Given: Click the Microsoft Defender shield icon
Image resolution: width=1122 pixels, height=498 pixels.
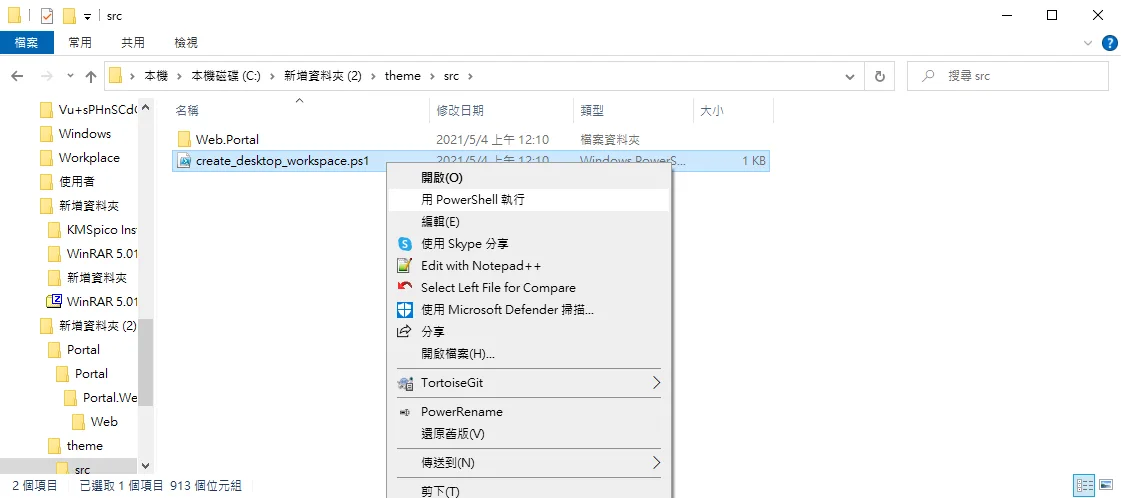Looking at the screenshot, I should coord(405,310).
